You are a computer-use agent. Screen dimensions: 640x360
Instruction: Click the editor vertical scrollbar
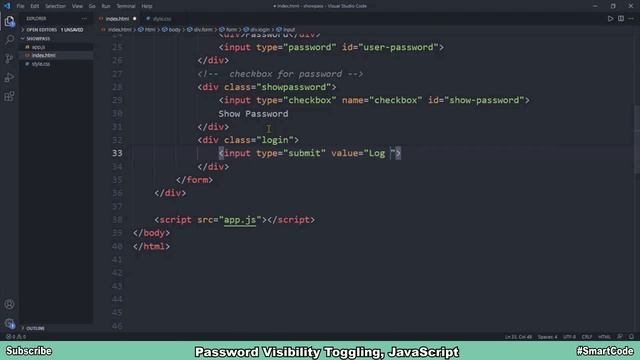pyautogui.click(x=637, y=139)
